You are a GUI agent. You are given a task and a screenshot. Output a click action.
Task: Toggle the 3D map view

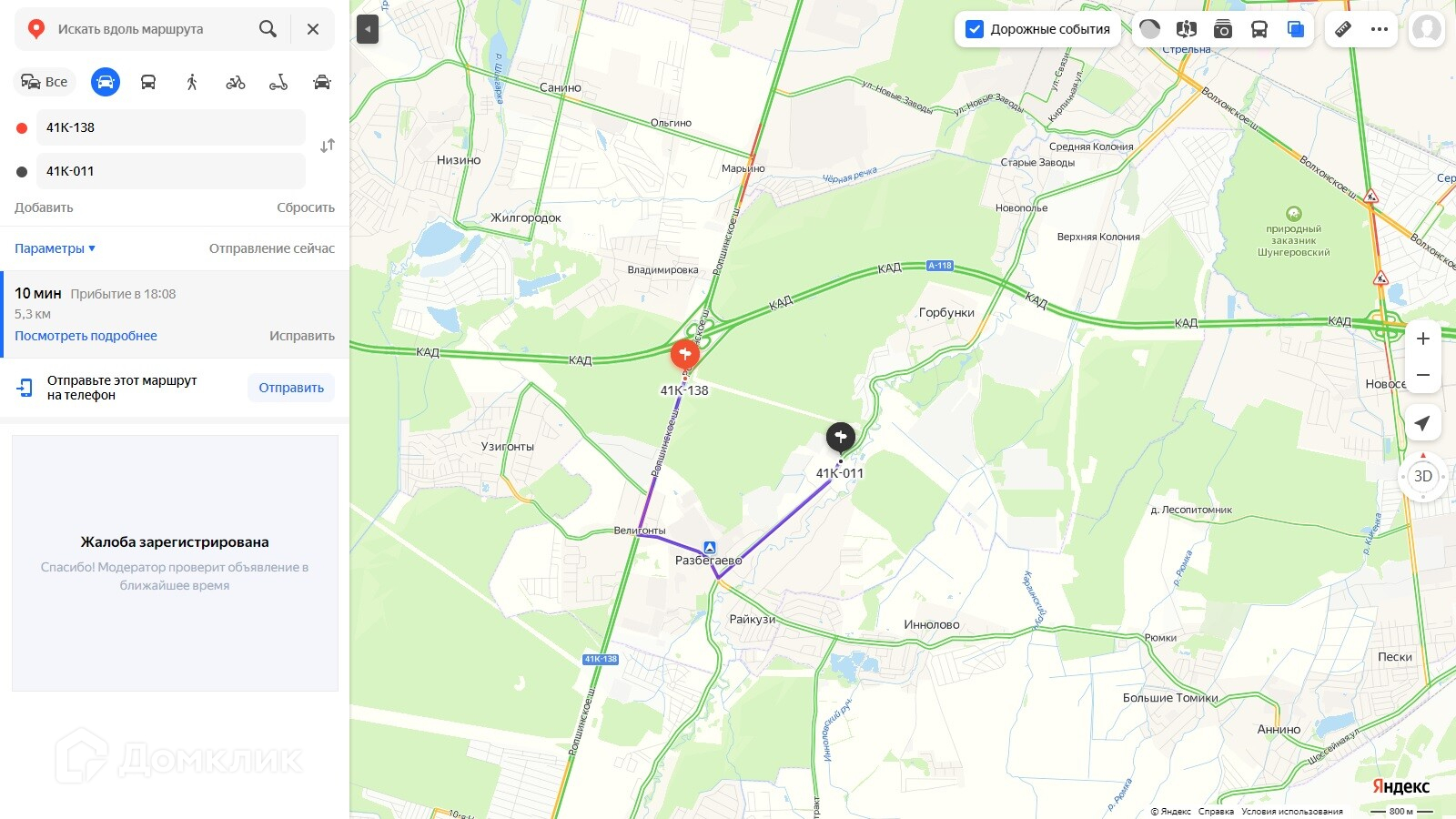click(1423, 476)
